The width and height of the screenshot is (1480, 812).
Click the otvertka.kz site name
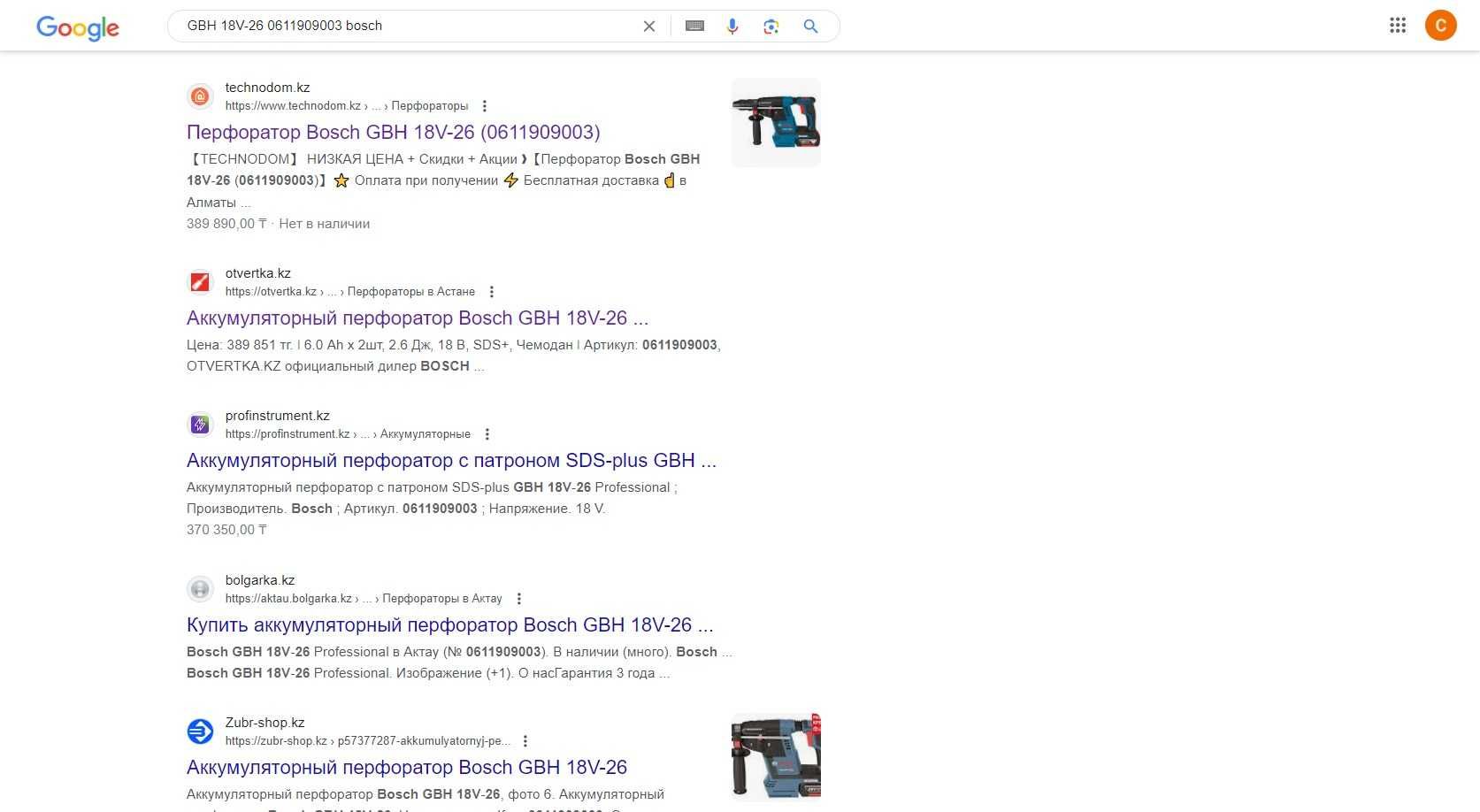coord(258,273)
